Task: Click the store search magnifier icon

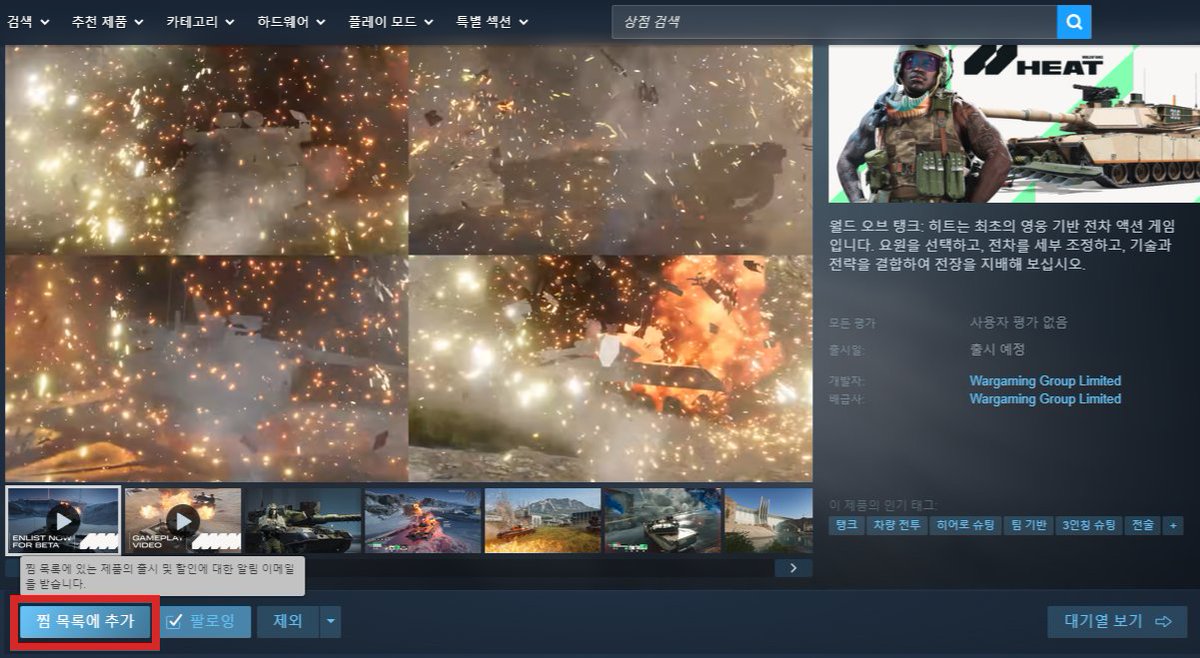Action: pos(1074,21)
